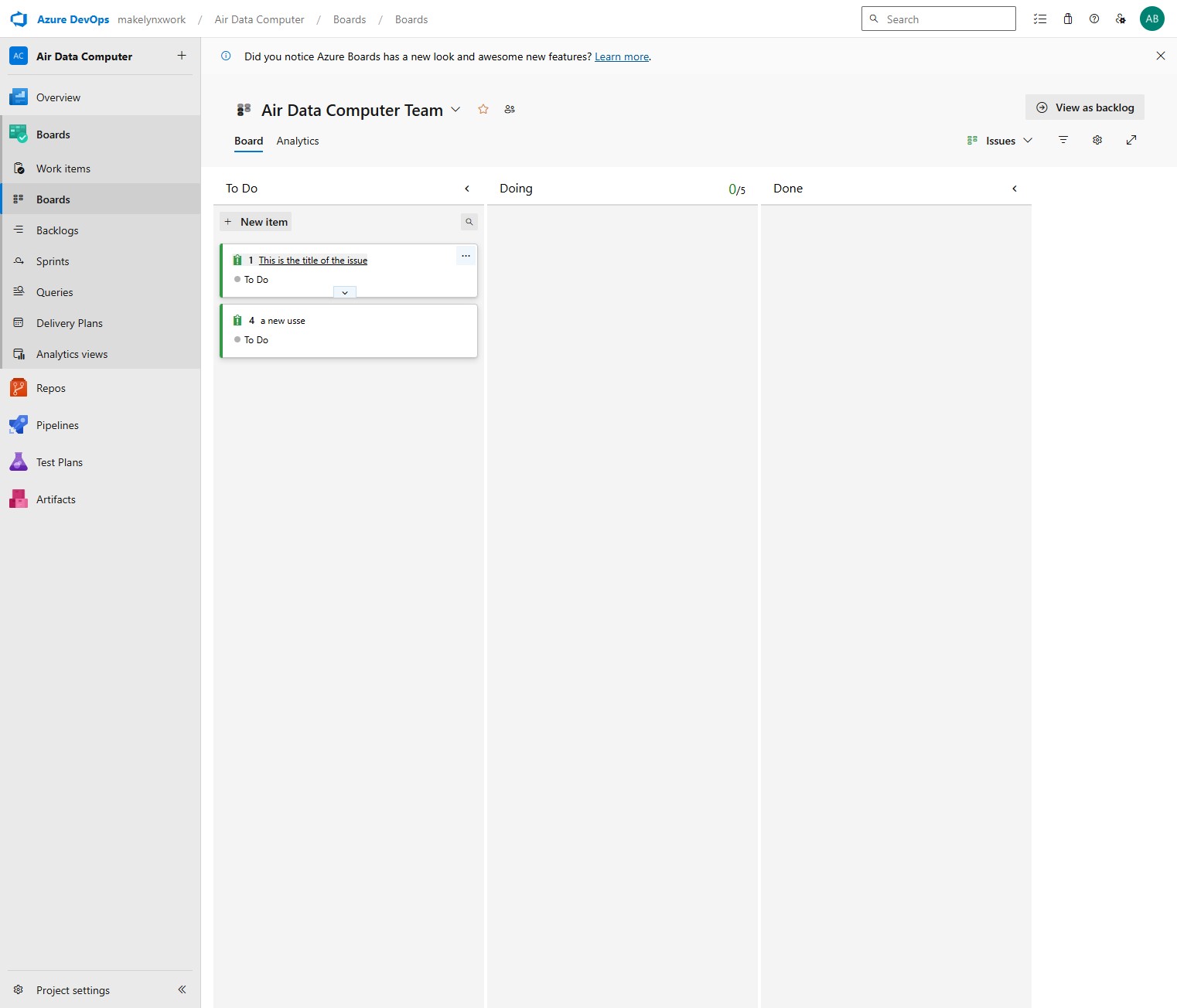Go to Sprints in sidebar

pyautogui.click(x=101, y=261)
